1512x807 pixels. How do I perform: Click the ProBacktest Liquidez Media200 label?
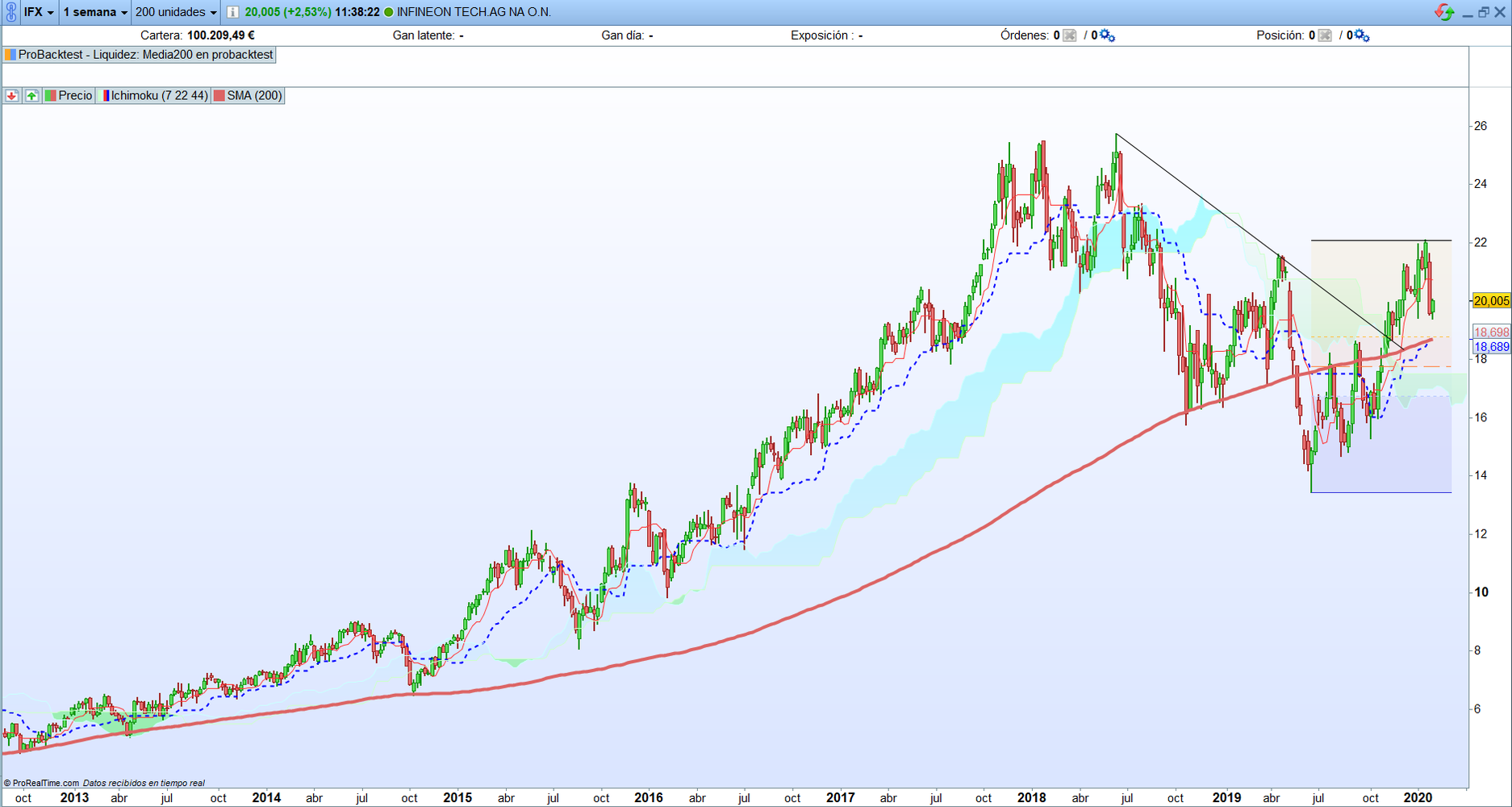pos(145,55)
